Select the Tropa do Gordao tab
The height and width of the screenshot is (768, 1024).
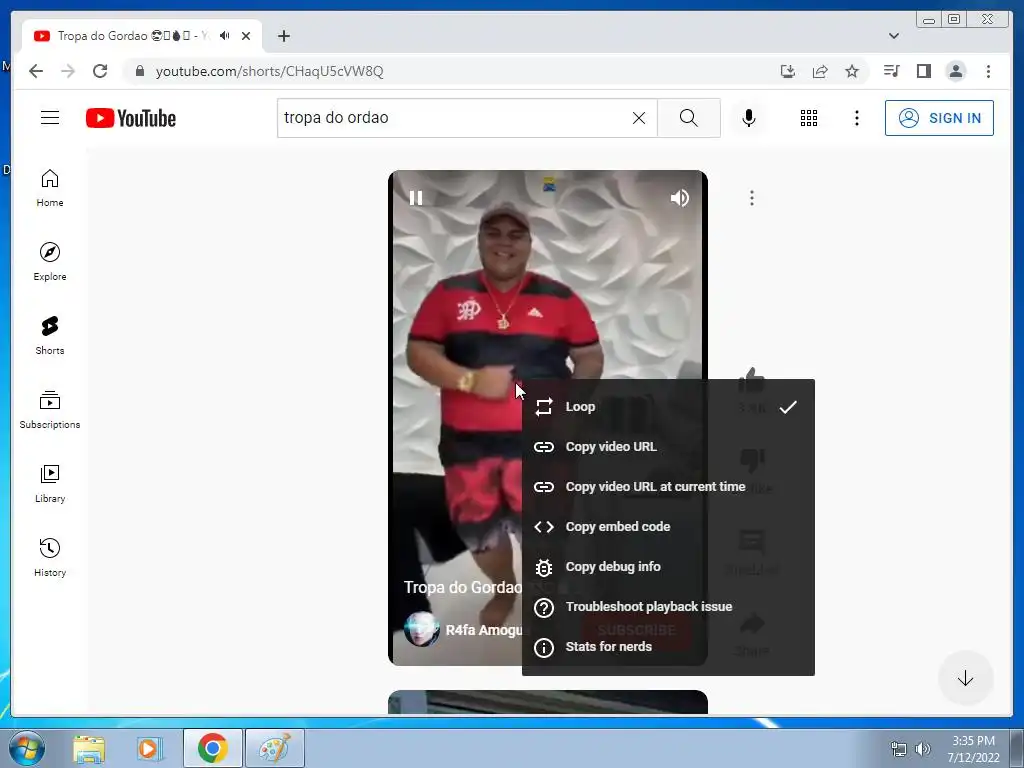click(x=142, y=36)
